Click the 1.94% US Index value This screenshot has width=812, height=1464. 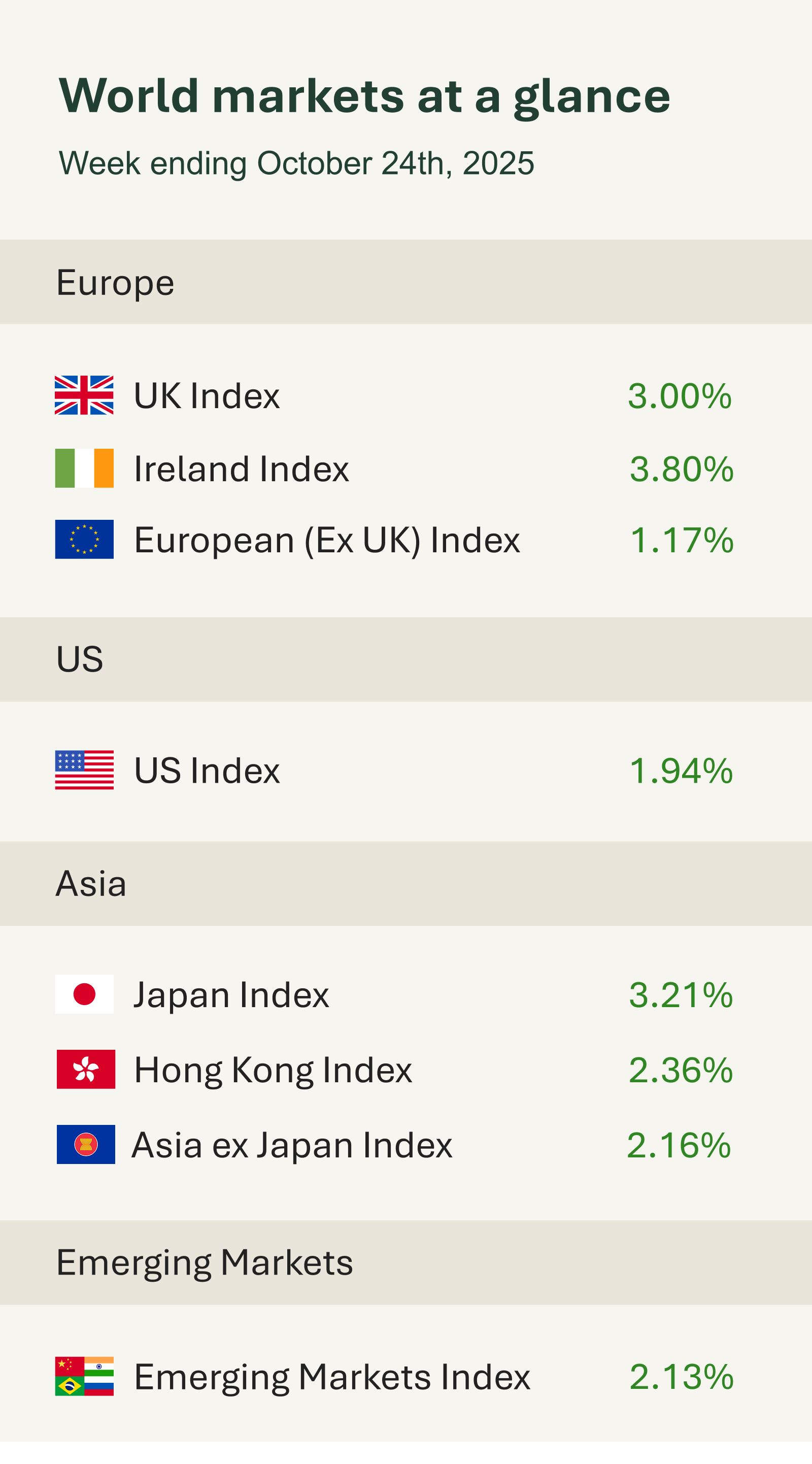pyautogui.click(x=681, y=771)
